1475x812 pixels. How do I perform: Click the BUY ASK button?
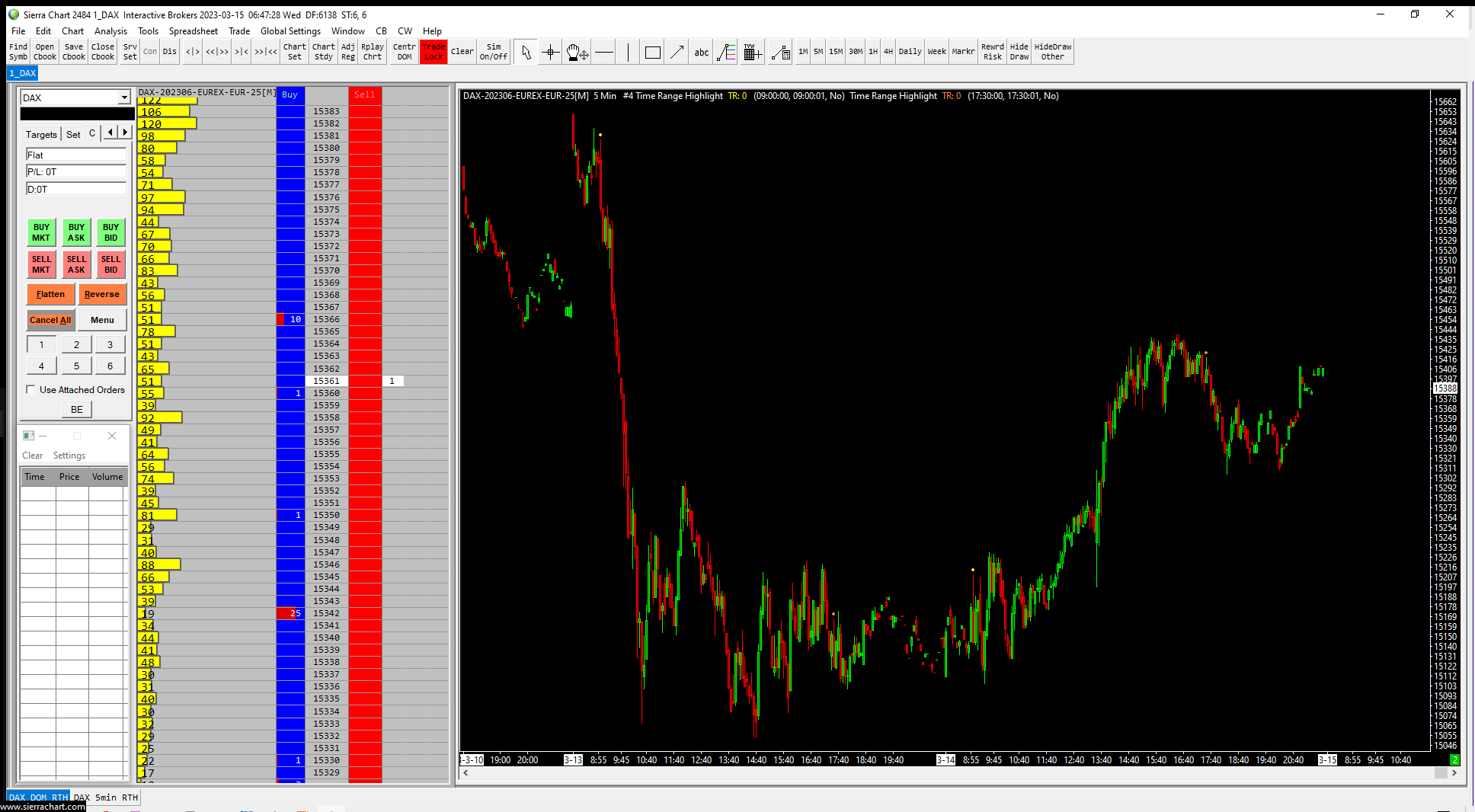pyautogui.click(x=76, y=232)
